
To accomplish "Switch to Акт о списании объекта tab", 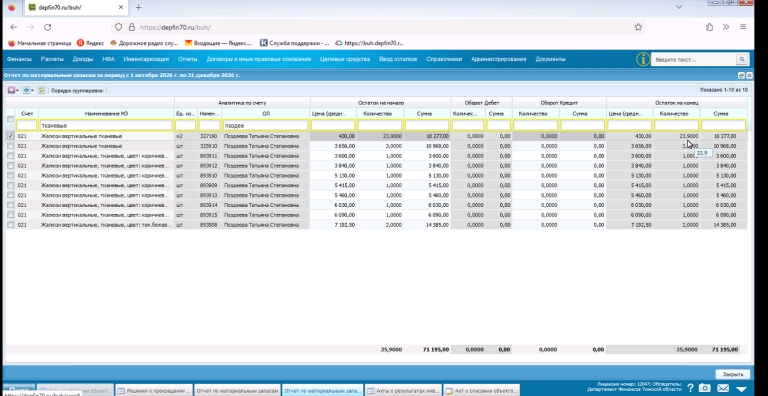I will [x=481, y=390].
